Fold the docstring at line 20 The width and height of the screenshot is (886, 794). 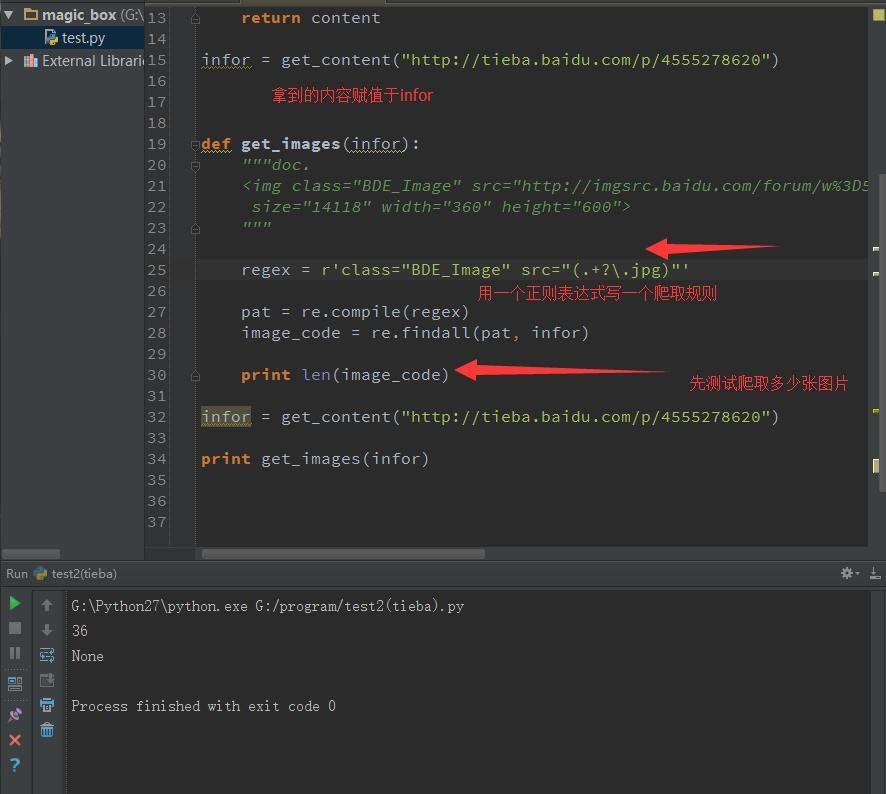pyautogui.click(x=195, y=166)
